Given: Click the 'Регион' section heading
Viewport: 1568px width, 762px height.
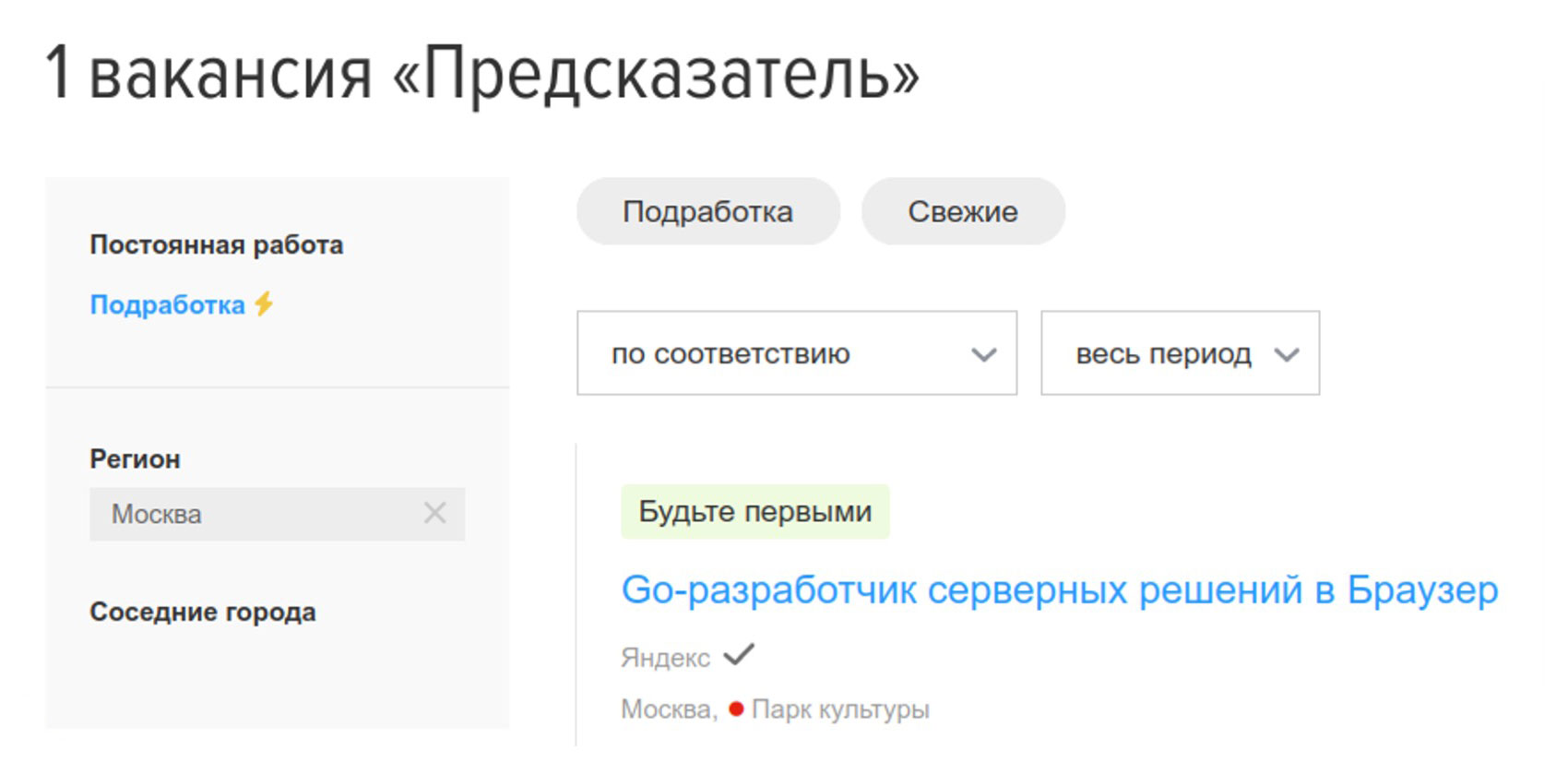Looking at the screenshot, I should pos(135,458).
